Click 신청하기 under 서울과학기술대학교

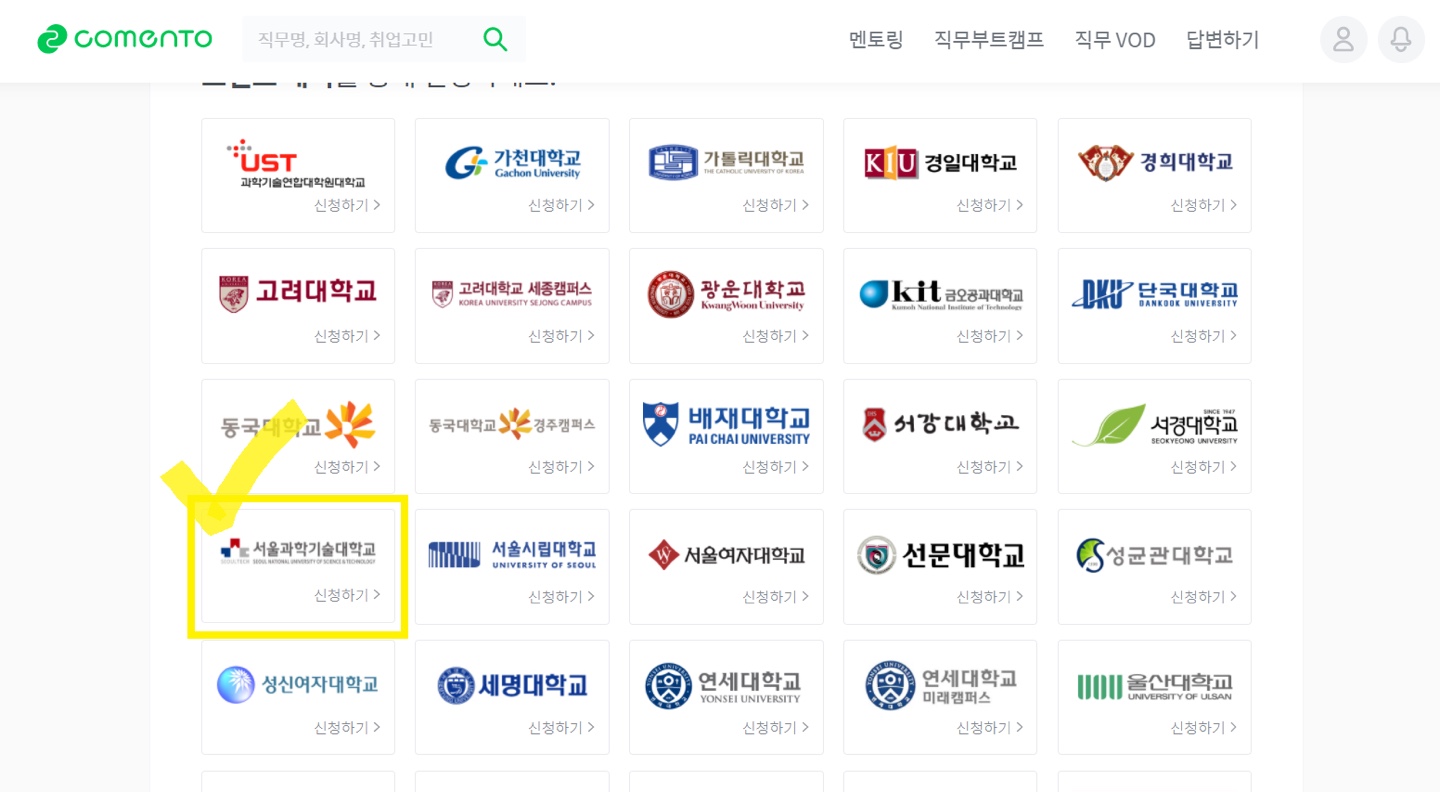coord(347,595)
